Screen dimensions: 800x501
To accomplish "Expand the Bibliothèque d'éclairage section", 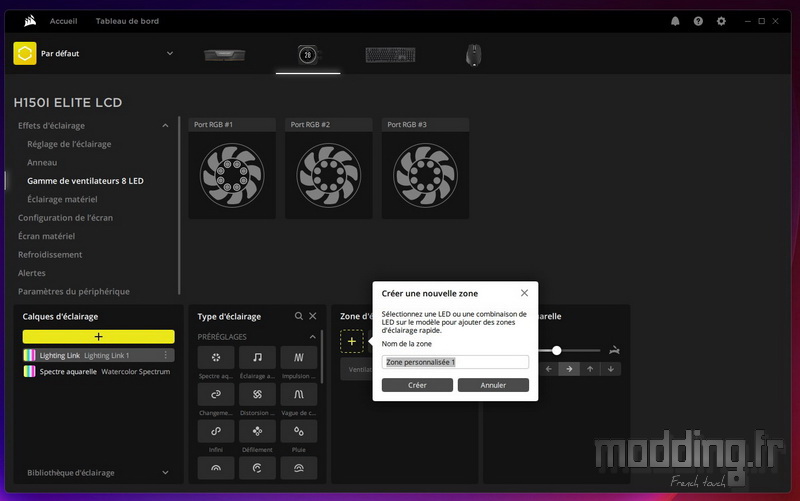I will coord(165,472).
